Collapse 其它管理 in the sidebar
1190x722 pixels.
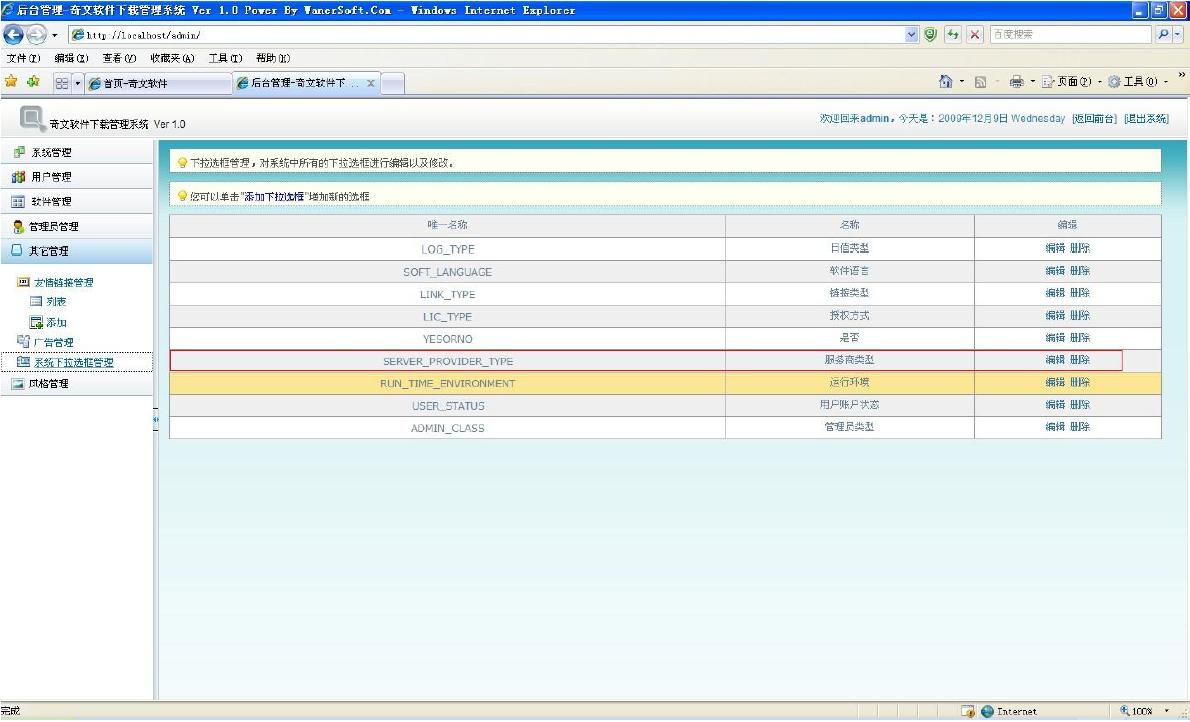tap(77, 251)
